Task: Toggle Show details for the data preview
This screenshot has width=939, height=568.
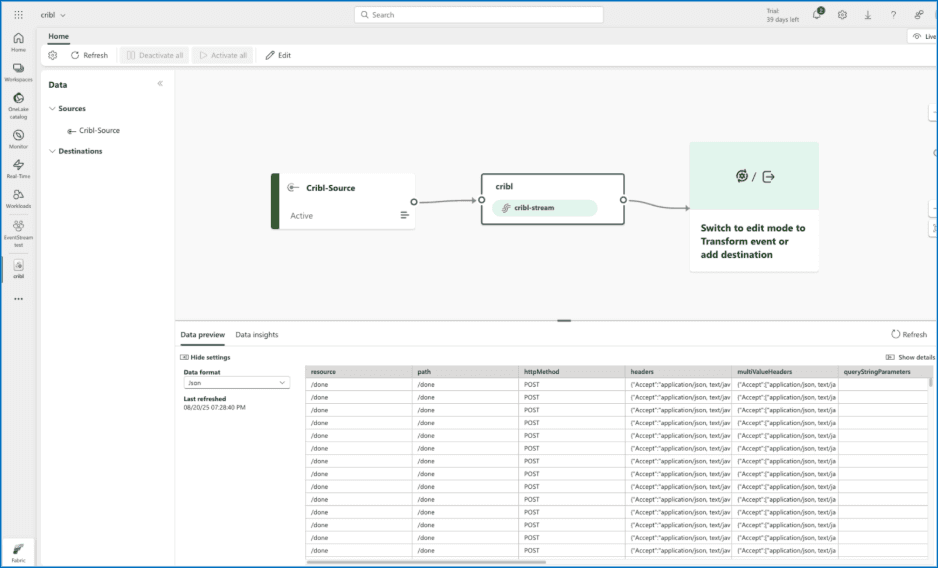Action: pyautogui.click(x=910, y=357)
